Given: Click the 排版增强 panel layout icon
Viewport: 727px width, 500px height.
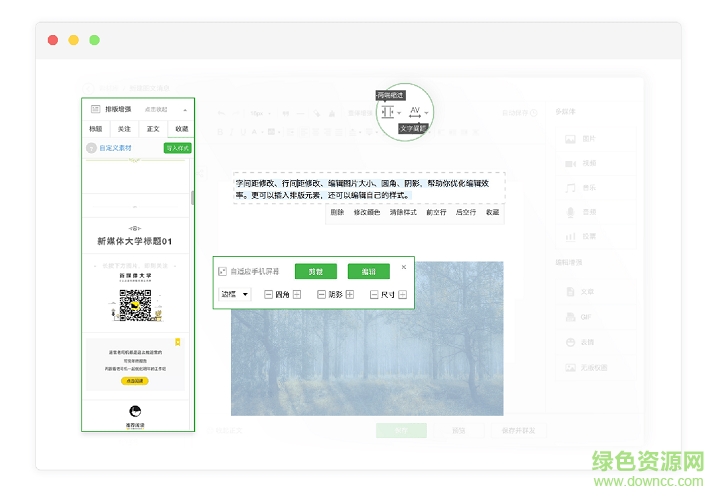Looking at the screenshot, I should [96, 109].
